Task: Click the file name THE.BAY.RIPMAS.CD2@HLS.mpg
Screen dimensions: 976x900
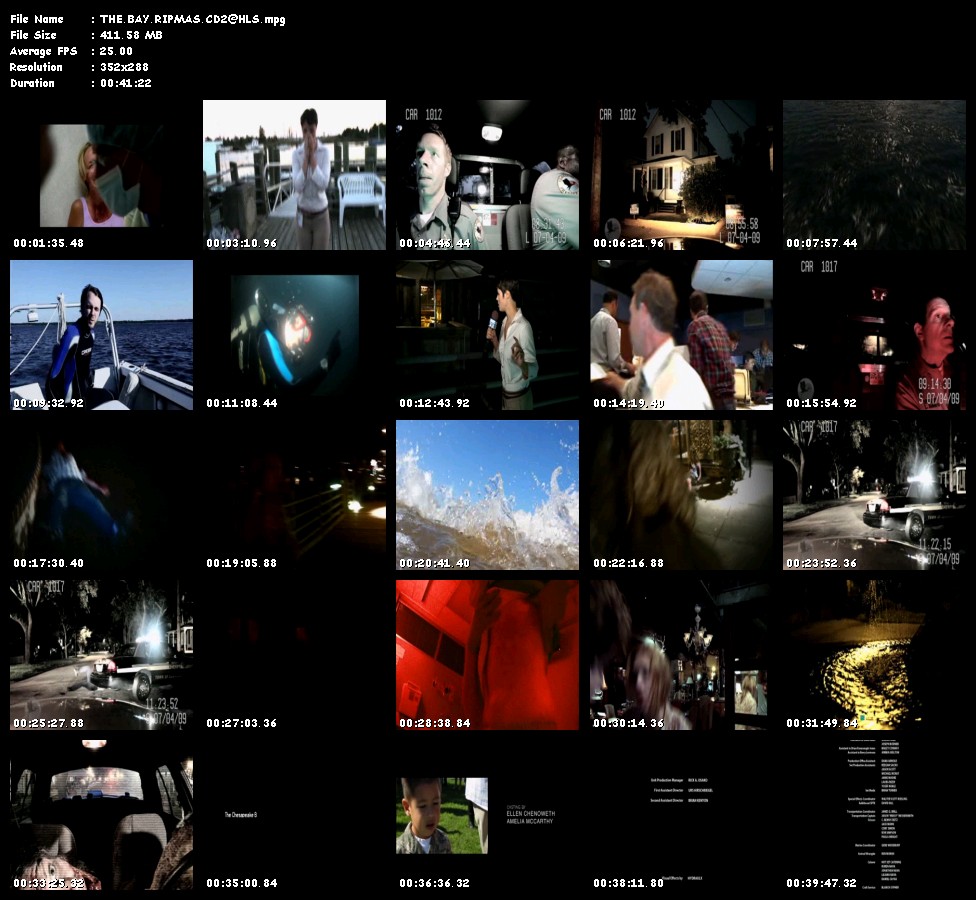Action: tap(192, 19)
